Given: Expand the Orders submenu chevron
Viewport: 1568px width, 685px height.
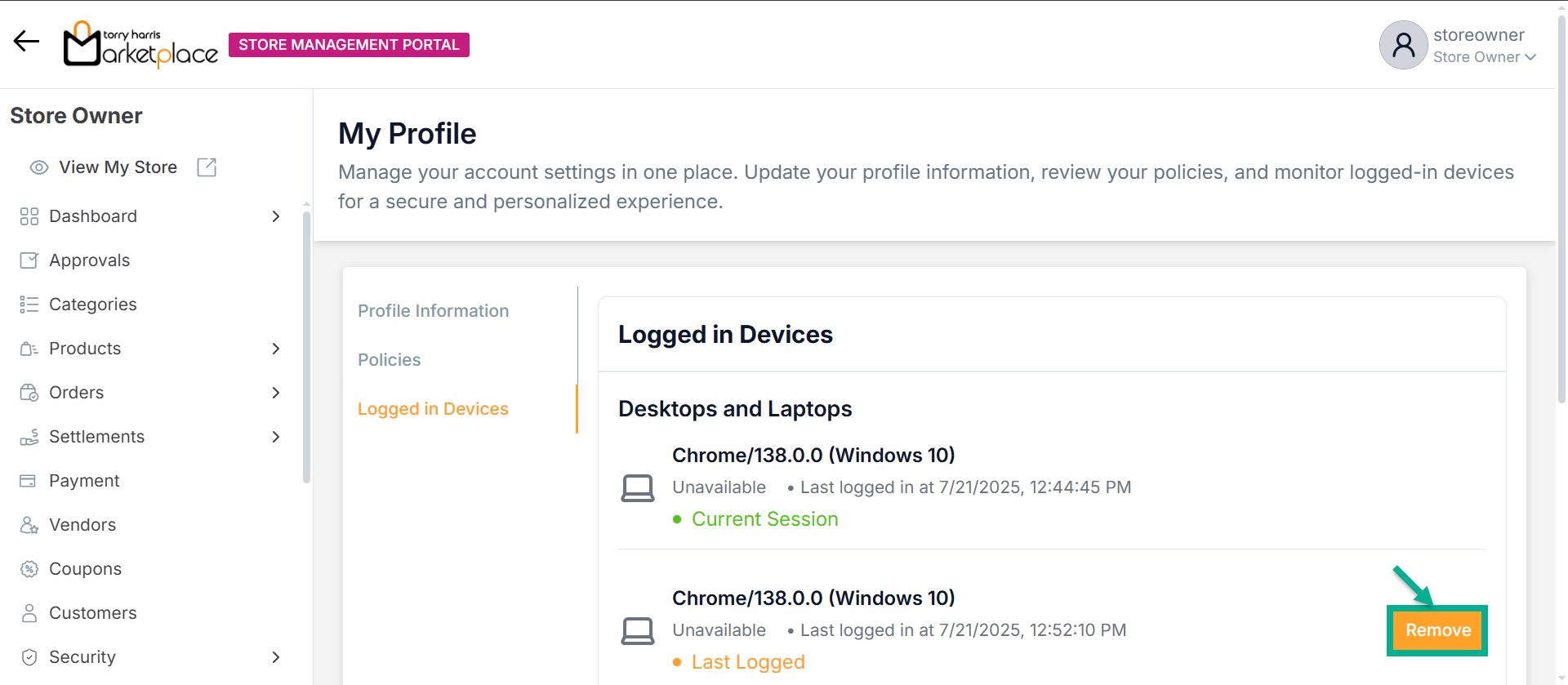Looking at the screenshot, I should (276, 393).
